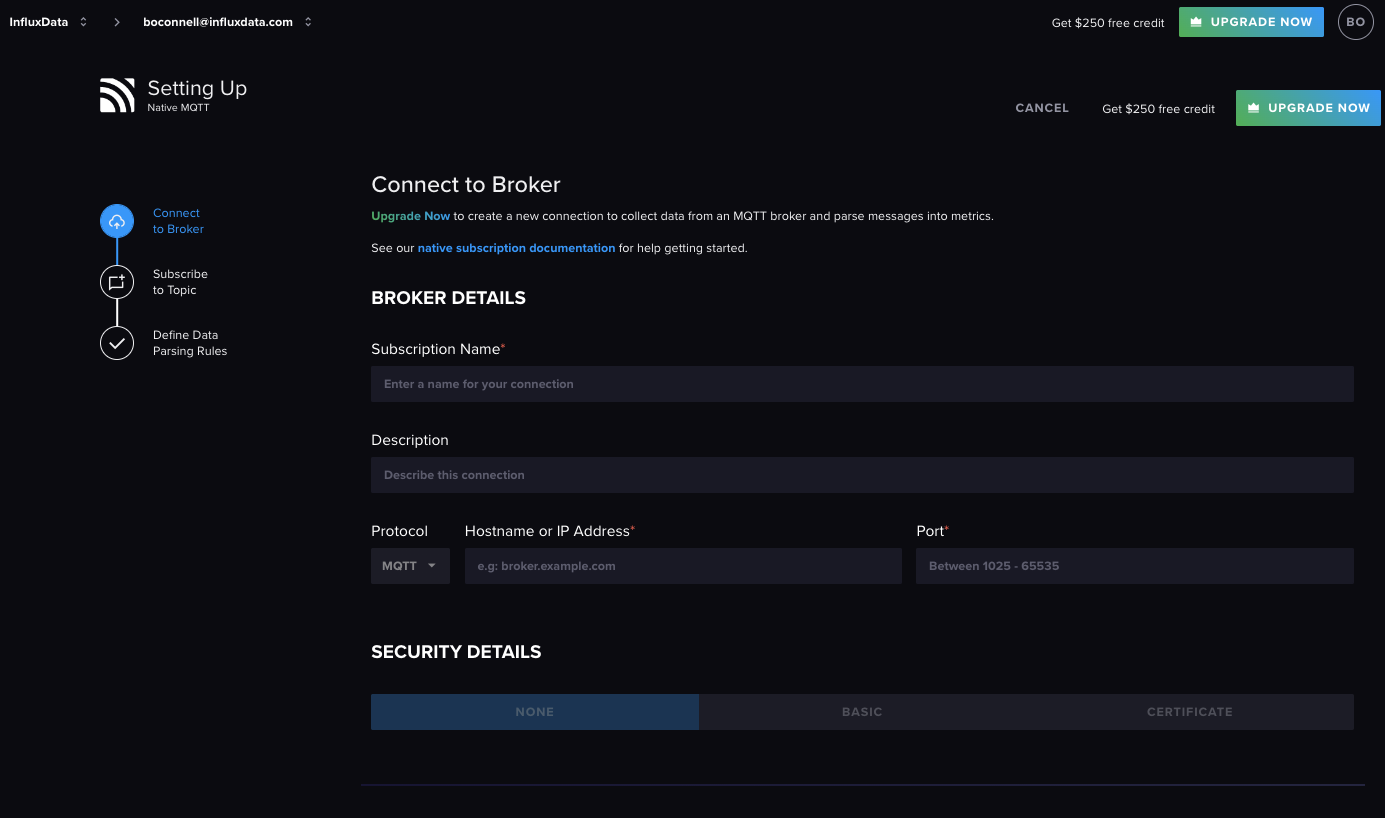Click the Hostname or IP Address field
Viewport: 1385px width, 818px height.
click(x=682, y=565)
